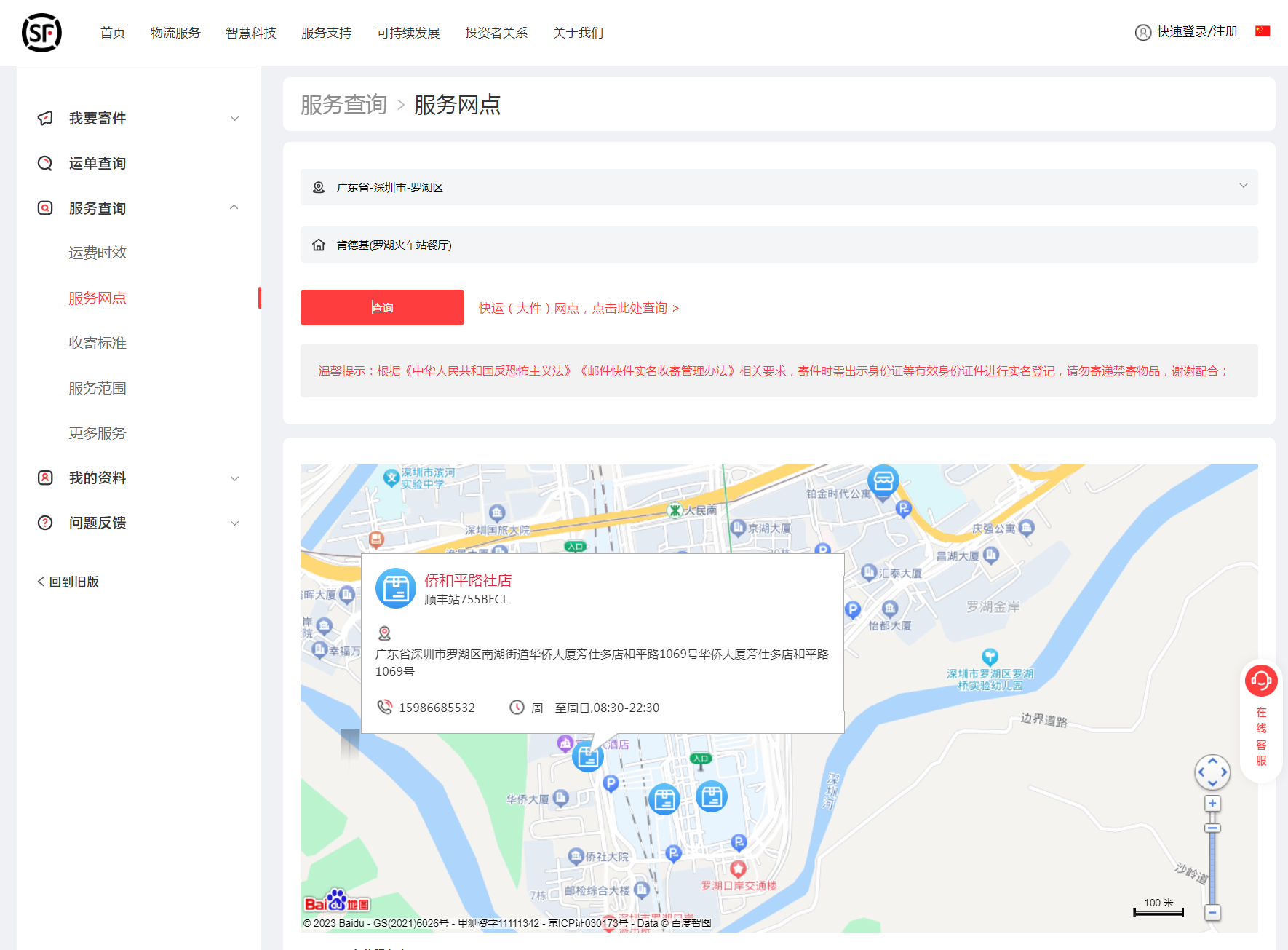Screen dimensions: 1288x950
Task: Open the 快运（大件）网点 query link
Action: click(x=579, y=308)
